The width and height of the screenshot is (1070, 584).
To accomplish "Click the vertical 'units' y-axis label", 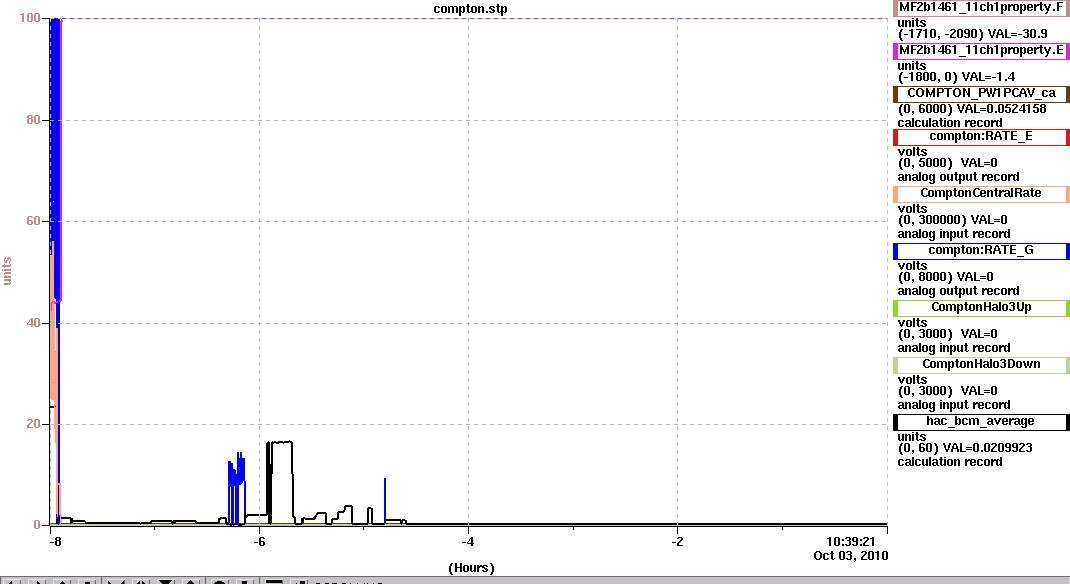I will (x=7, y=271).
